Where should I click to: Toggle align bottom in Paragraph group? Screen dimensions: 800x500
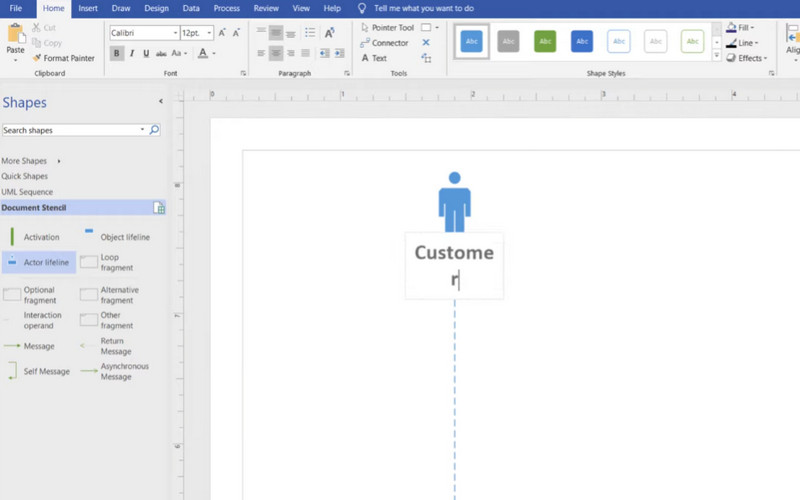pyautogui.click(x=291, y=33)
